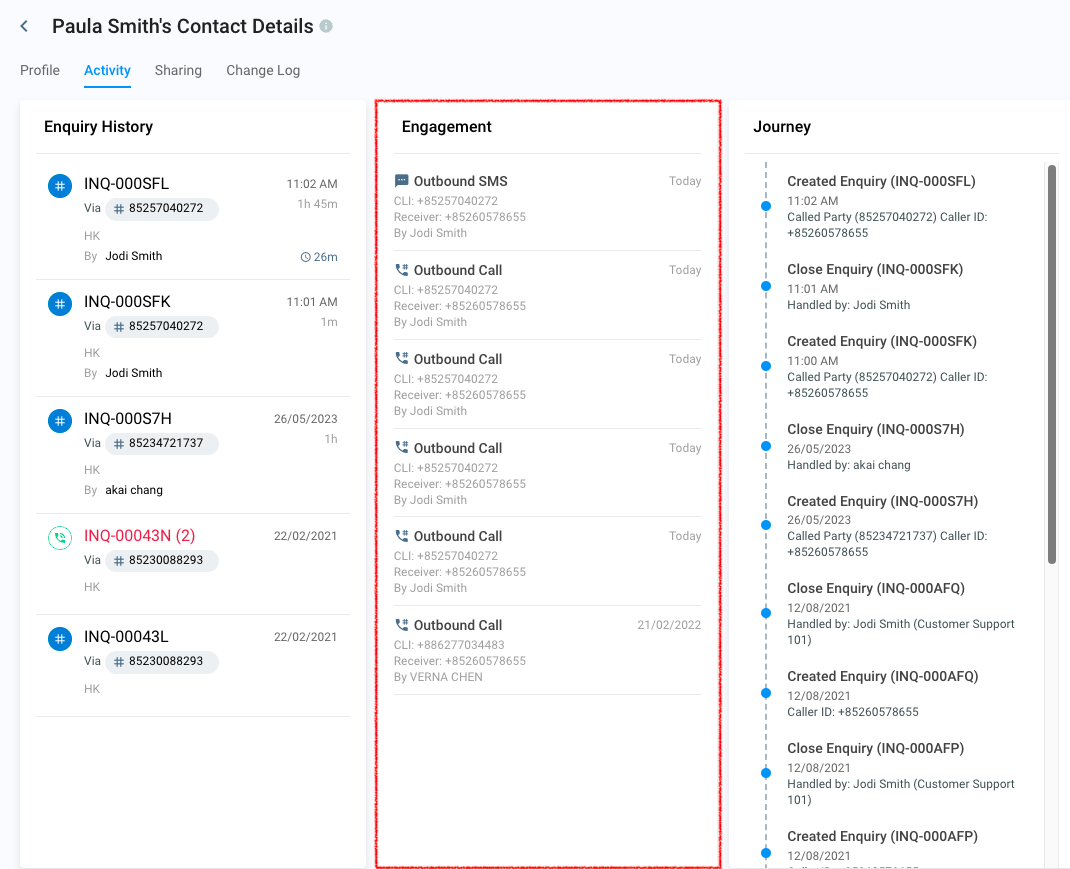Click 11:02 AM timestamp of INQ-000SFL in Enquiry History

click(312, 184)
